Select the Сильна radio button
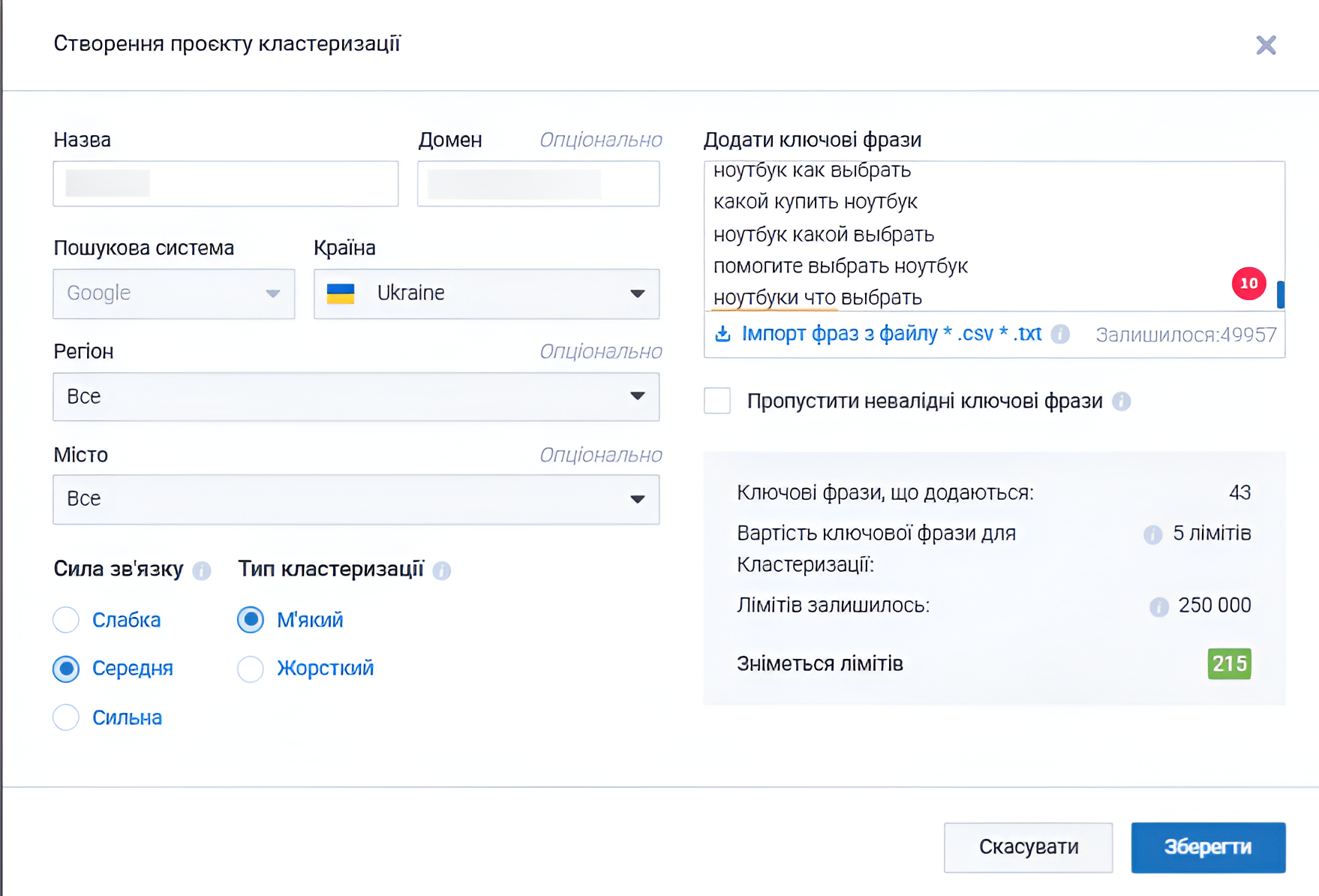This screenshot has height=896, width=1319. coord(66,717)
